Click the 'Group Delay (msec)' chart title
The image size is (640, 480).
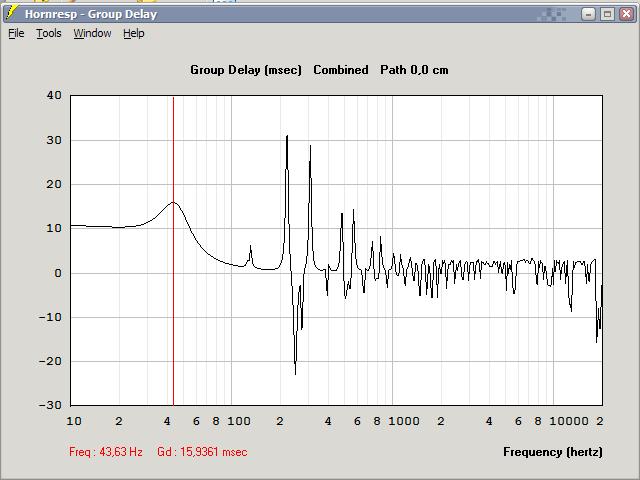coord(246,70)
